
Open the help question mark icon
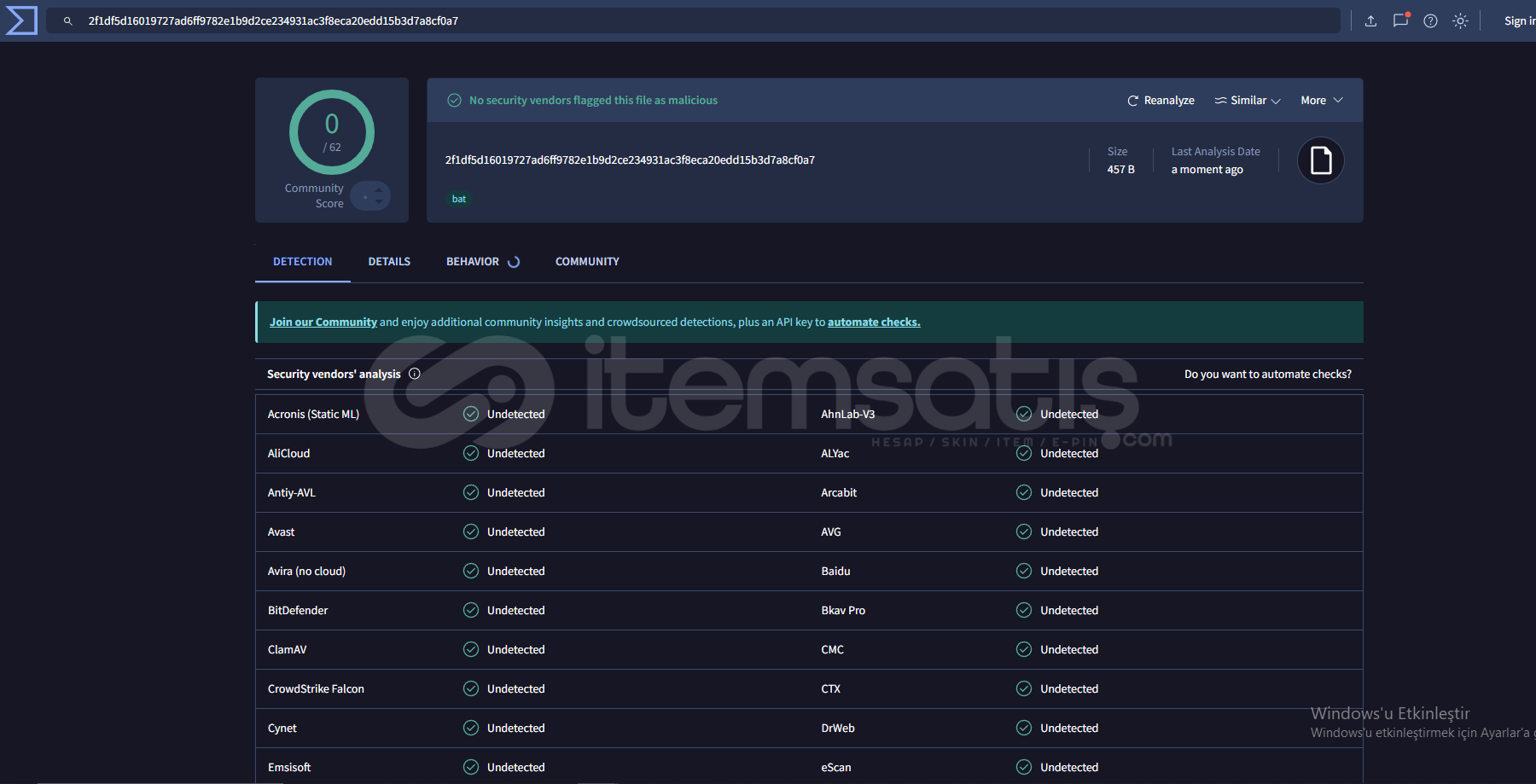pyautogui.click(x=1430, y=21)
